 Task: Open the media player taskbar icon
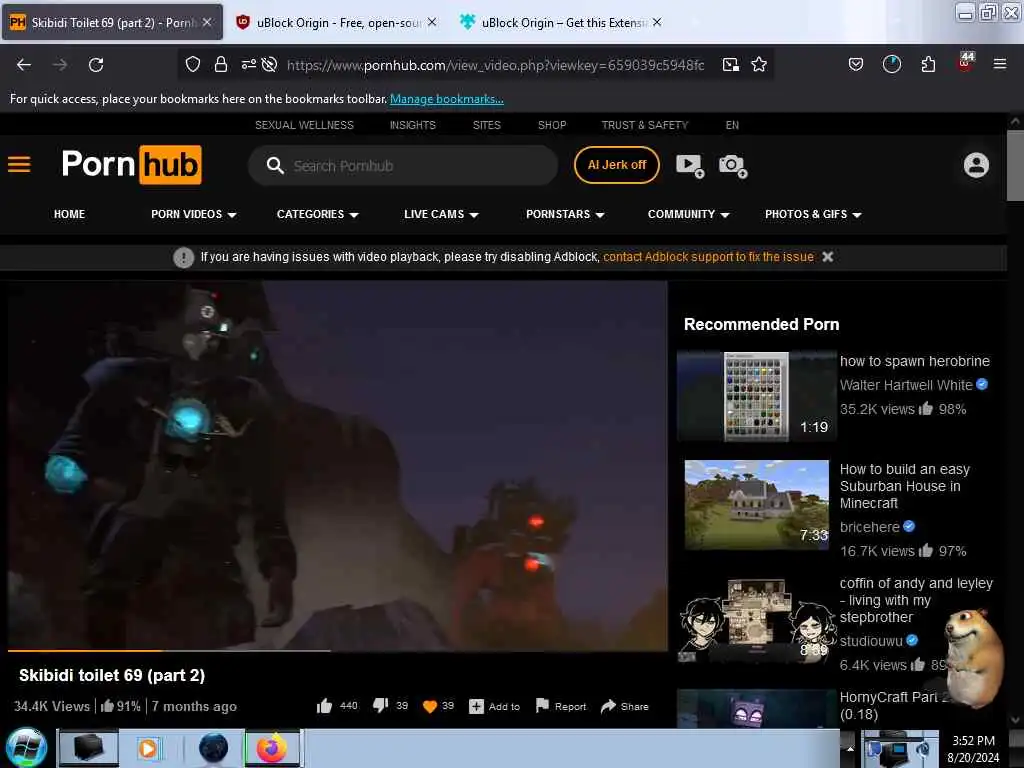point(148,748)
